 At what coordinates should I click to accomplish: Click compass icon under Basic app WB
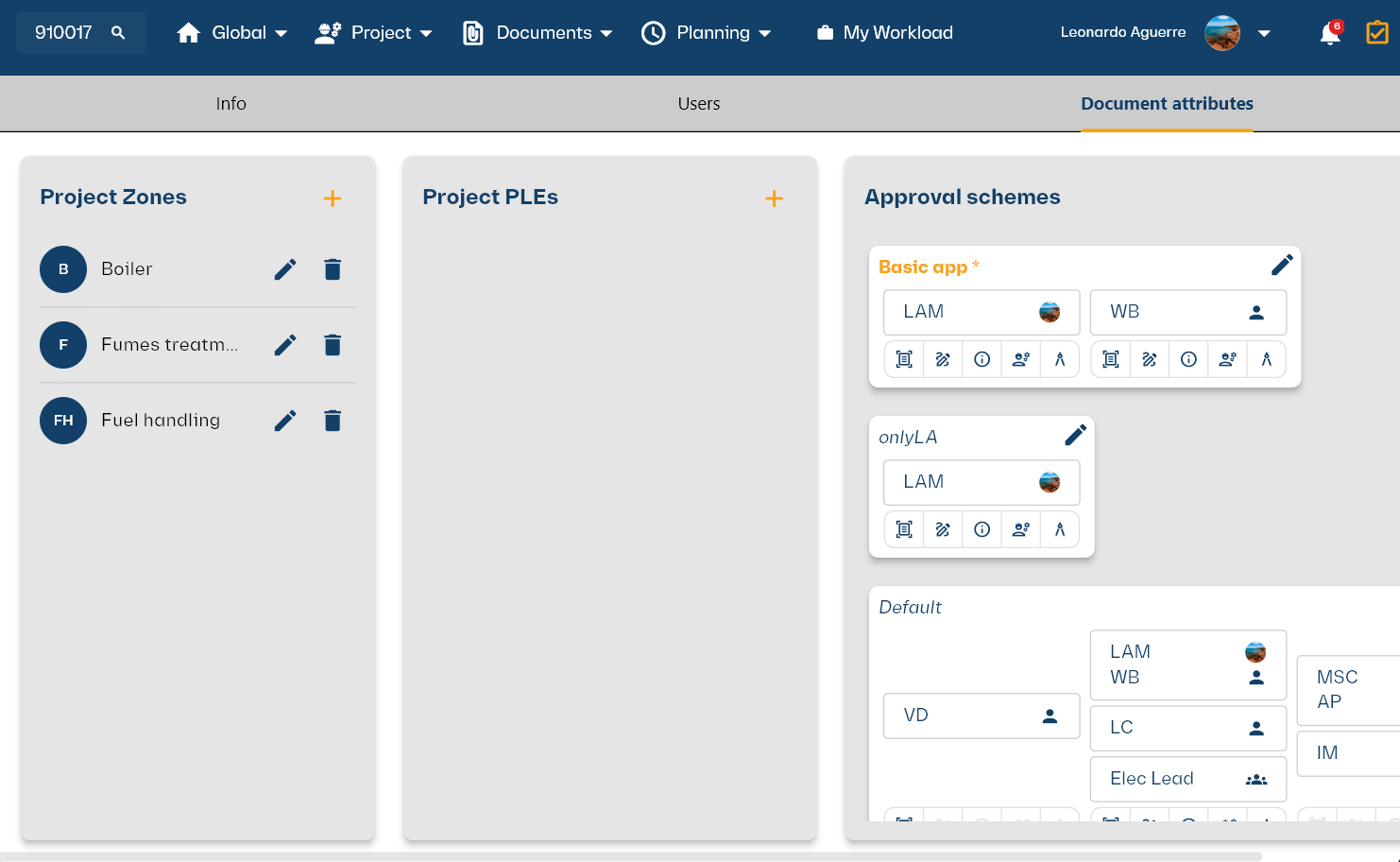pyautogui.click(x=1267, y=359)
